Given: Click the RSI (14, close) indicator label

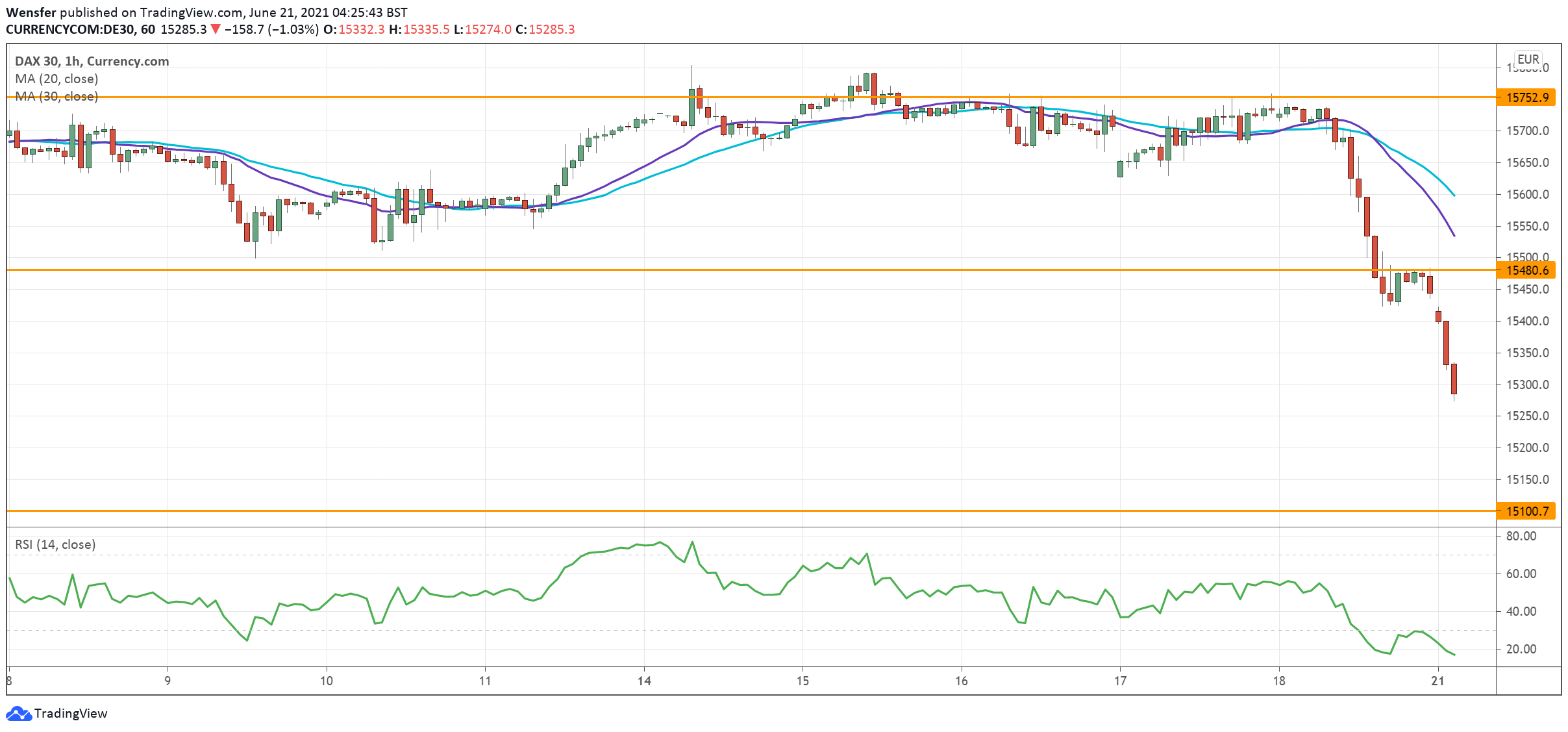Looking at the screenshot, I should [55, 544].
